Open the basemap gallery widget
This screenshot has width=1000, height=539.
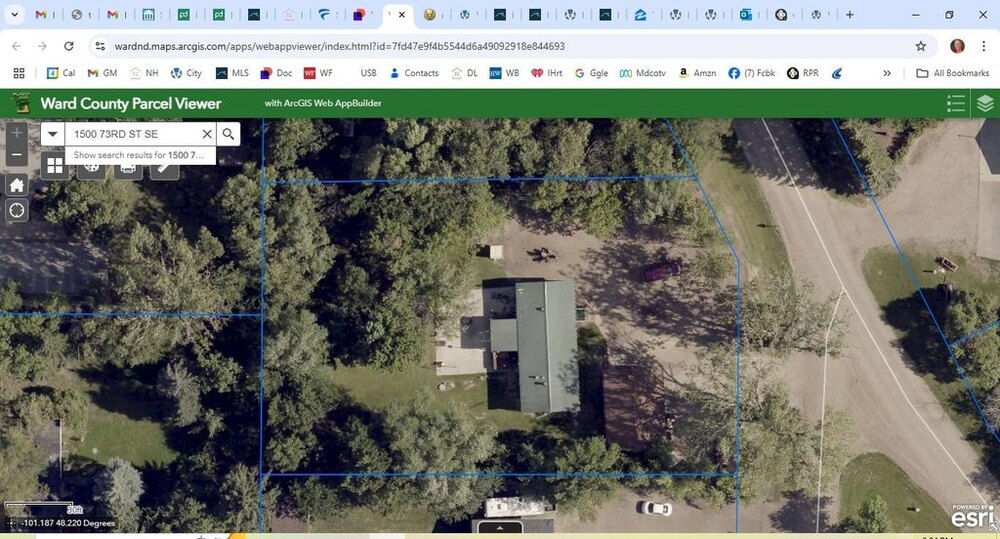[55, 166]
